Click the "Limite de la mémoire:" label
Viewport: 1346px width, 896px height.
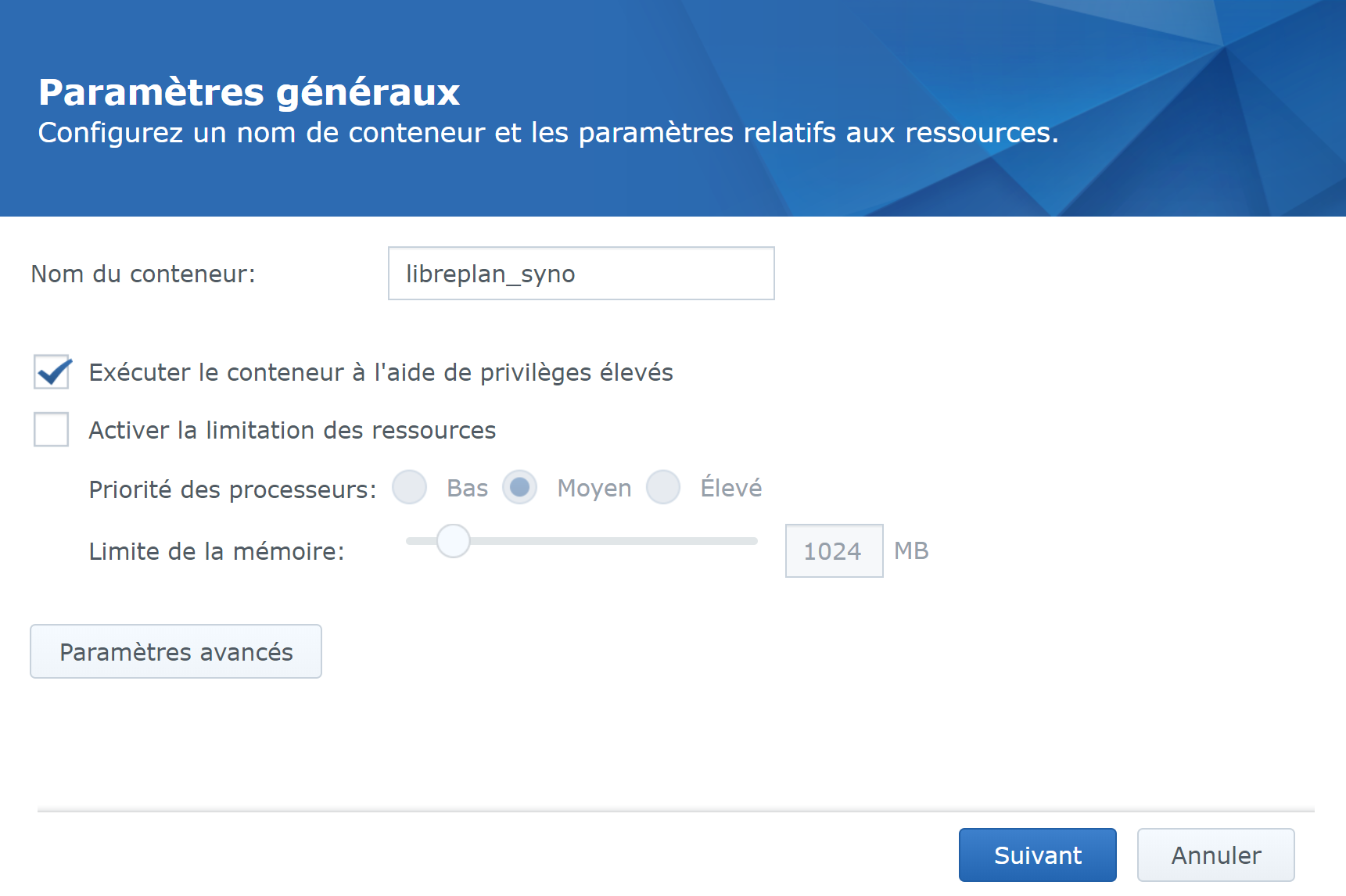coord(217,551)
